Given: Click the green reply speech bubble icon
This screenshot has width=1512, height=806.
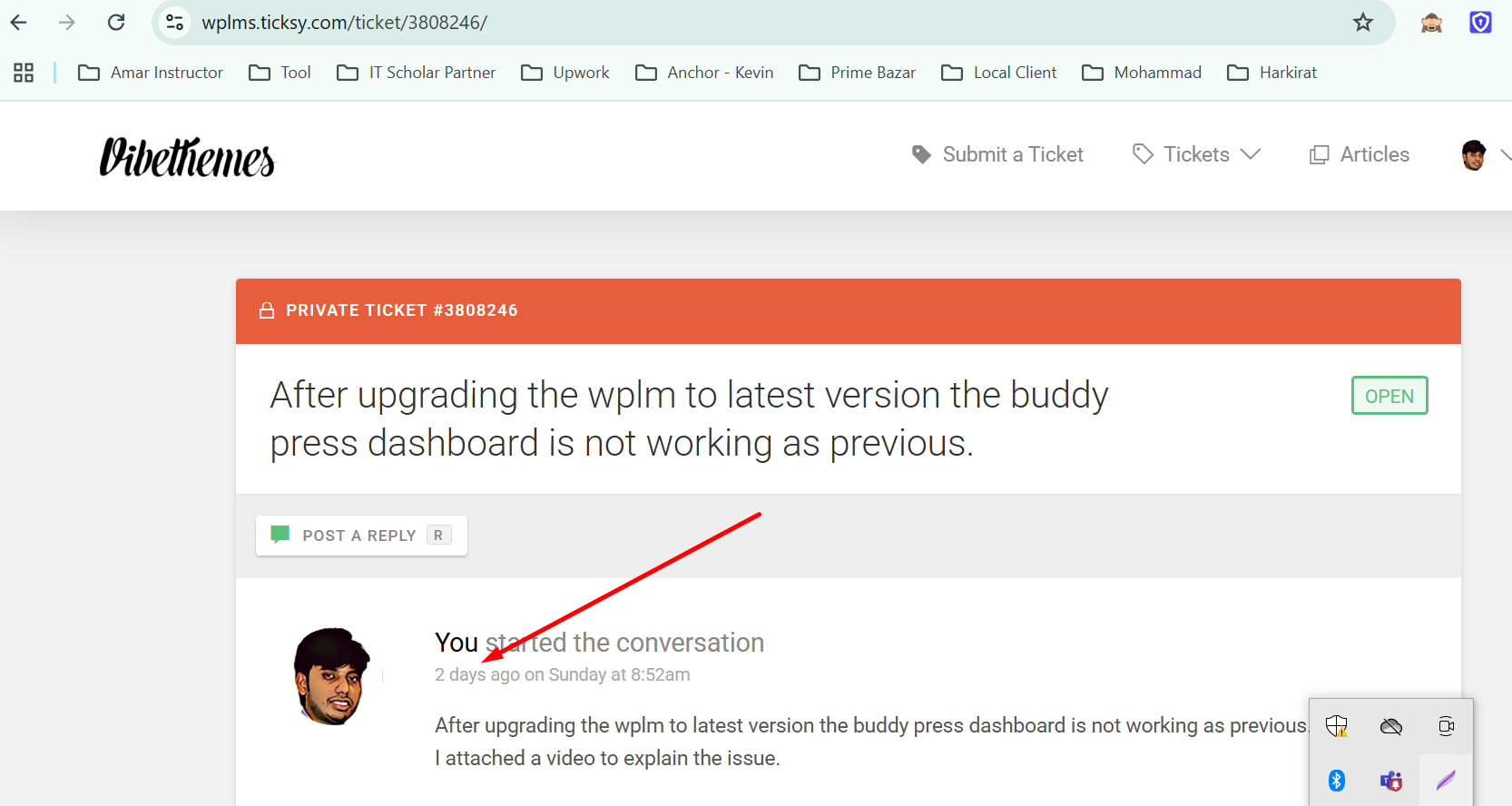Looking at the screenshot, I should (x=280, y=535).
